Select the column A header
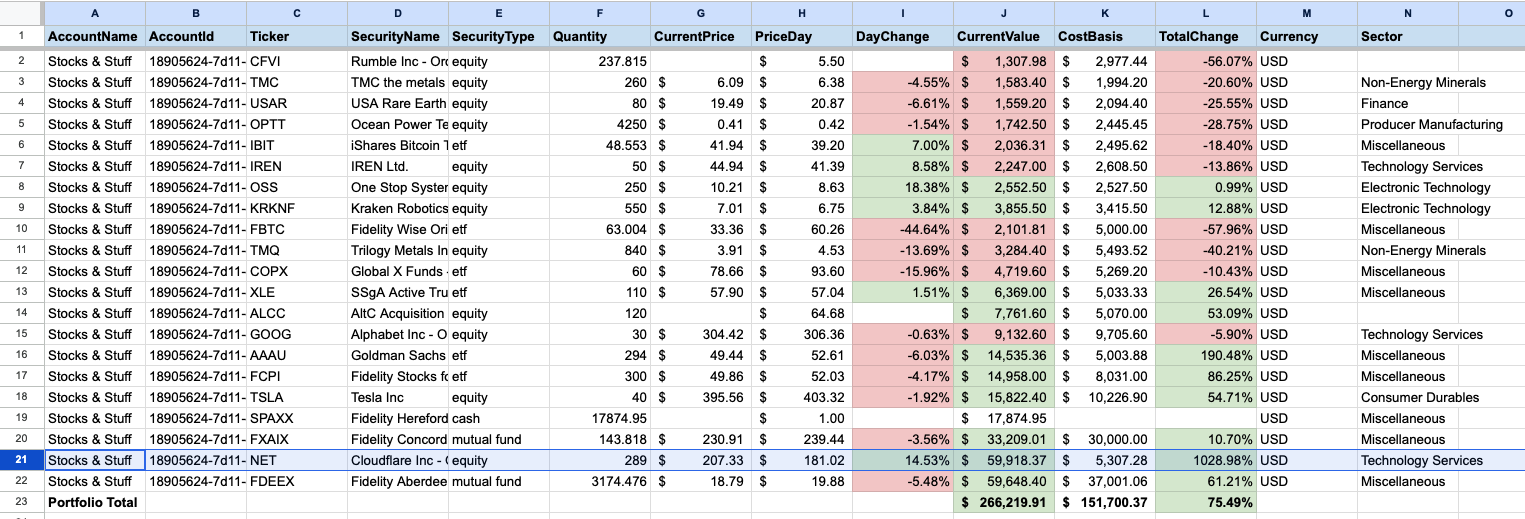The image size is (1525, 519). [95, 13]
